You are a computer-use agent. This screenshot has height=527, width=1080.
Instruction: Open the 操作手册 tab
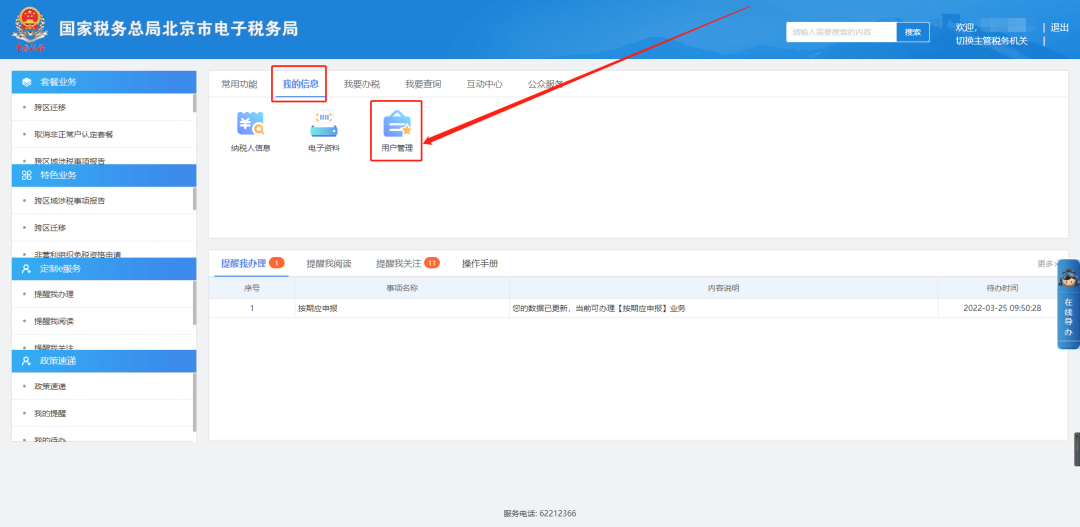pyautogui.click(x=480, y=263)
